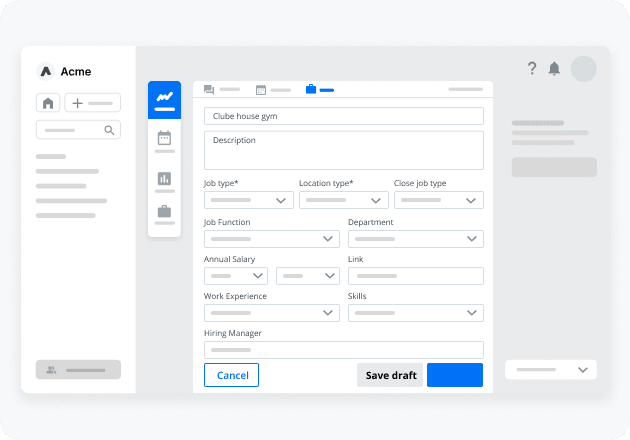Viewport: 630px width, 440px height.
Task: Expand the Skills dropdown
Action: 415,313
